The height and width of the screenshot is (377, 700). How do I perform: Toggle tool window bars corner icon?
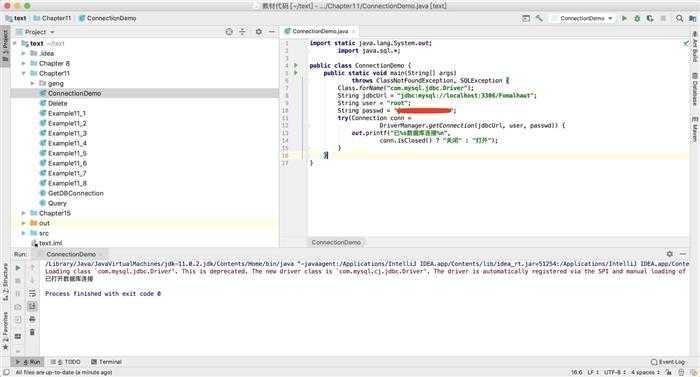6,372
